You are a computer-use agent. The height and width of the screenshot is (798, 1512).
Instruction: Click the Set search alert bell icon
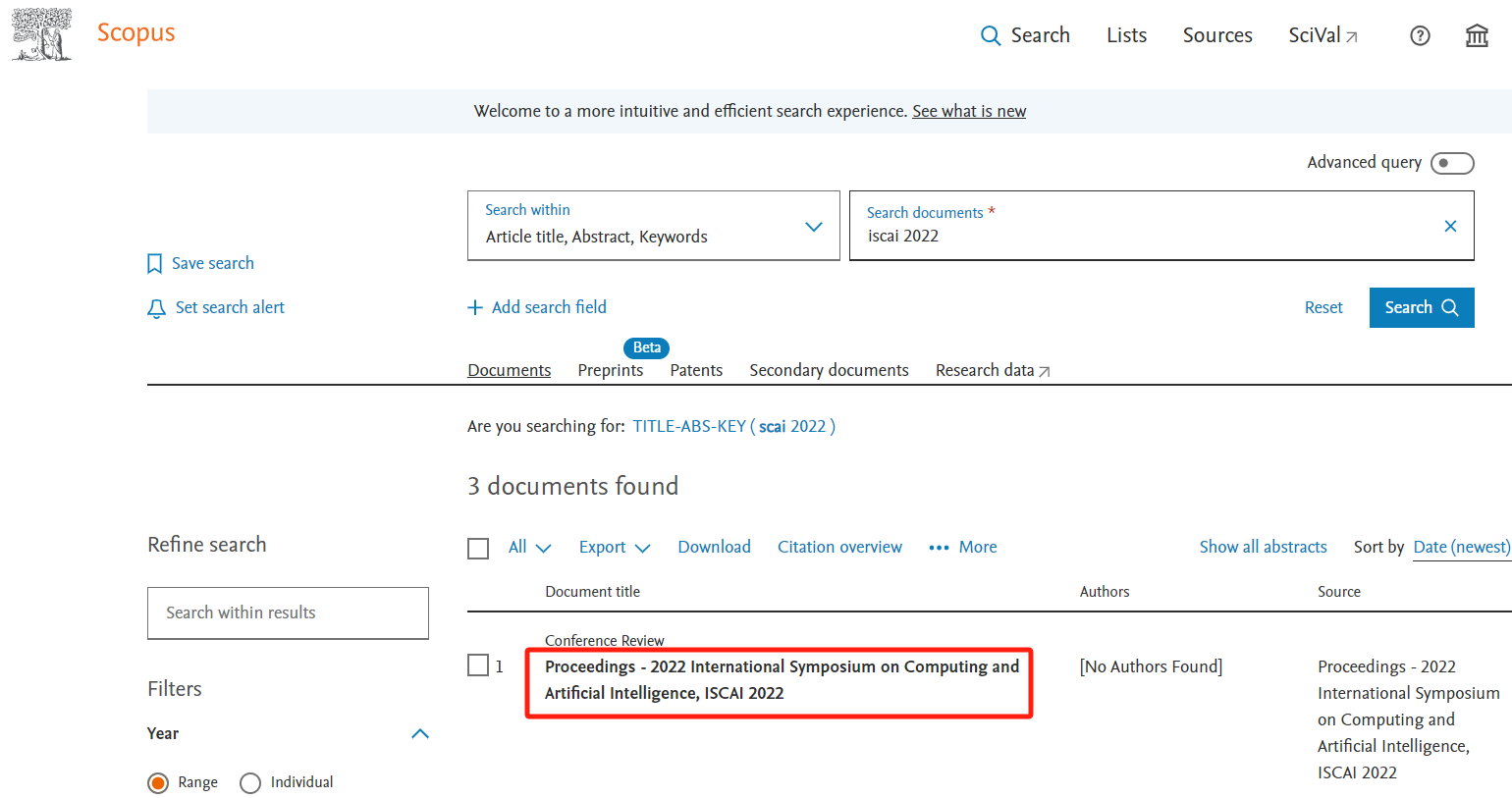point(156,308)
